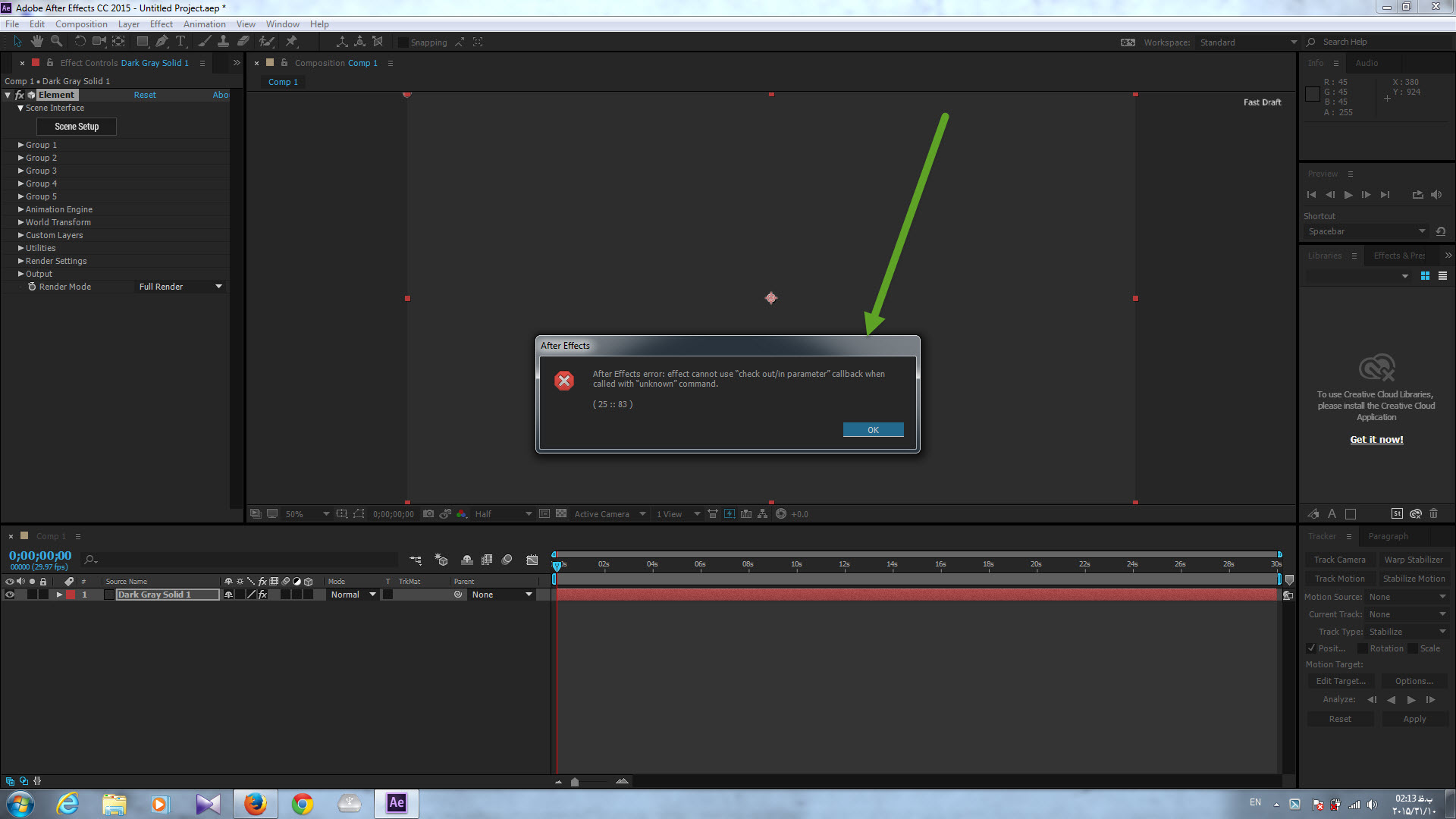Select the Zoom tool in the toolbar

56,42
